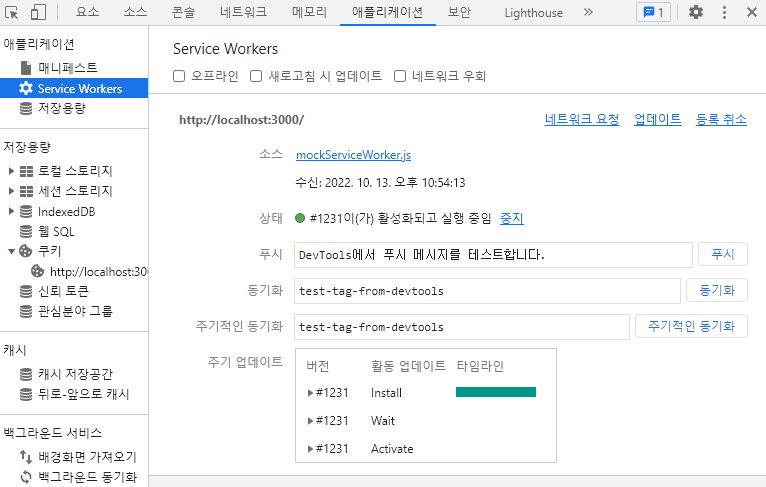Click the 웹 SQL database icon
Screen dimensions: 766x487
click(26, 232)
